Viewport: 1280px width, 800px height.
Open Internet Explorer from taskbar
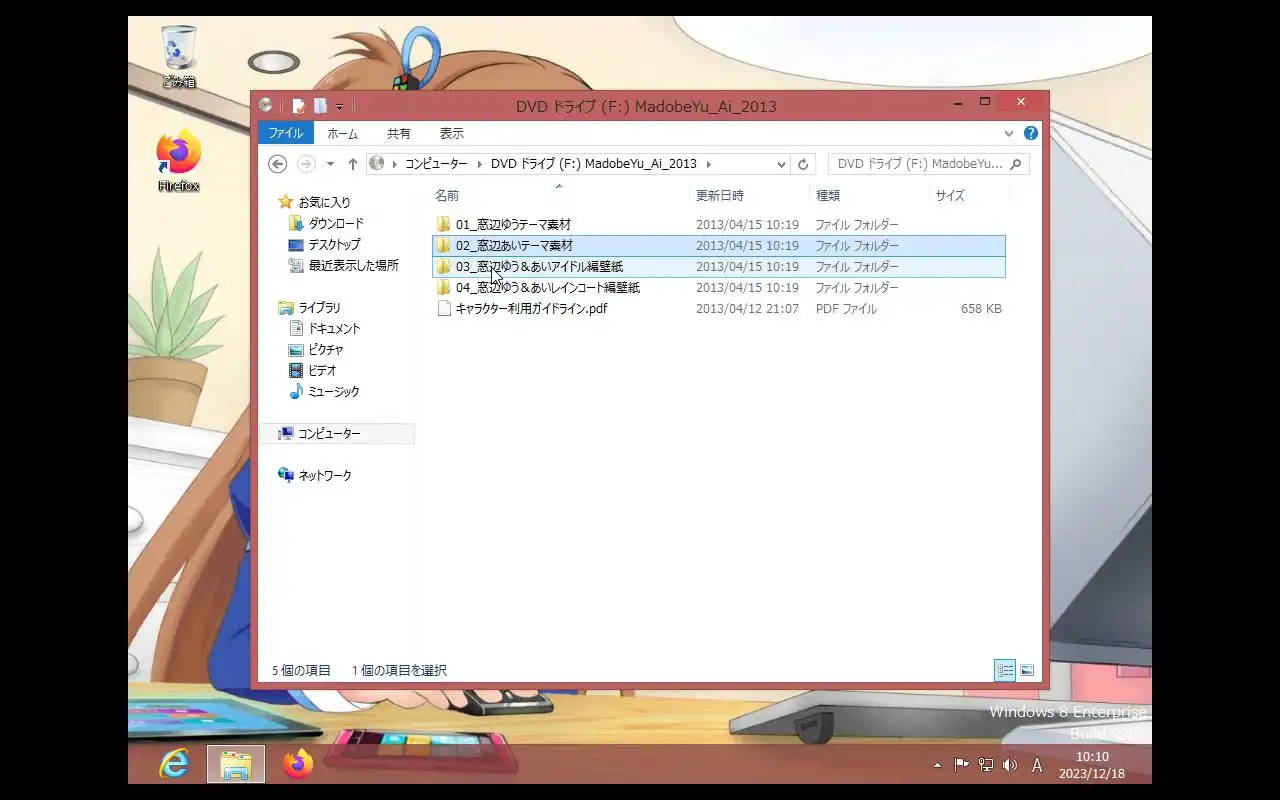[x=174, y=764]
